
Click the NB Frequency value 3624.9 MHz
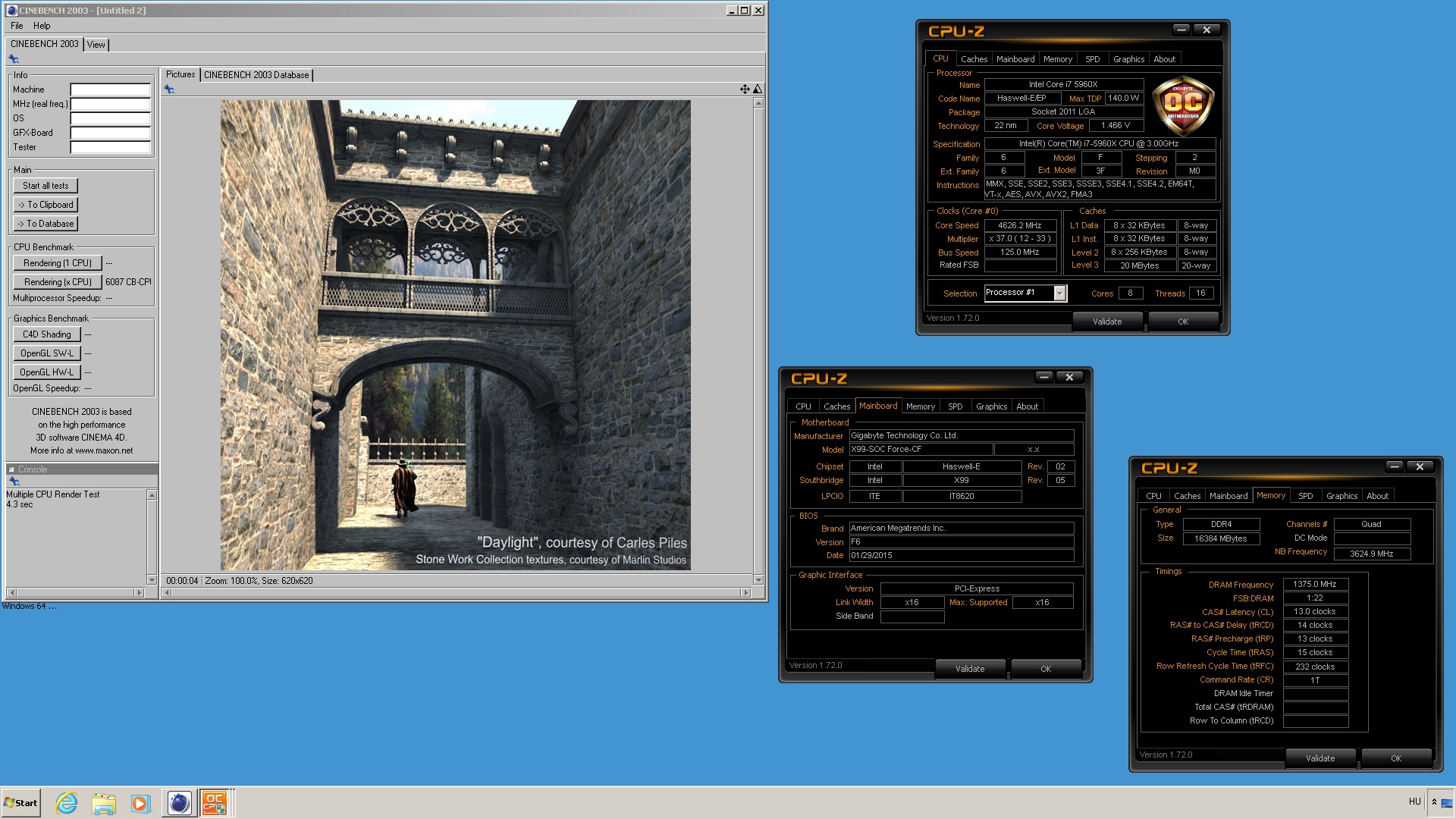coord(1372,554)
